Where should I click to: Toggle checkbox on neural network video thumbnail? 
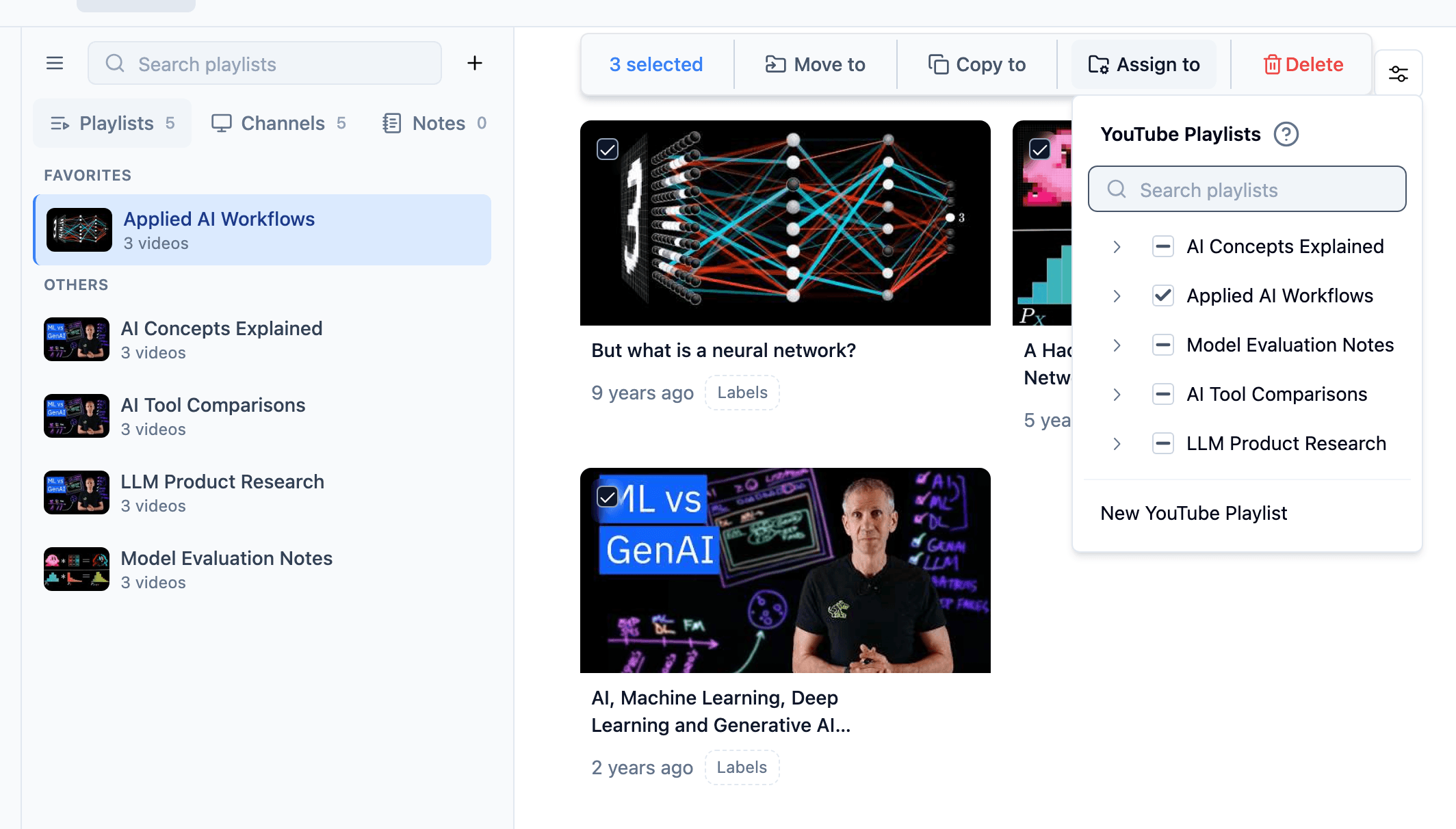click(608, 148)
